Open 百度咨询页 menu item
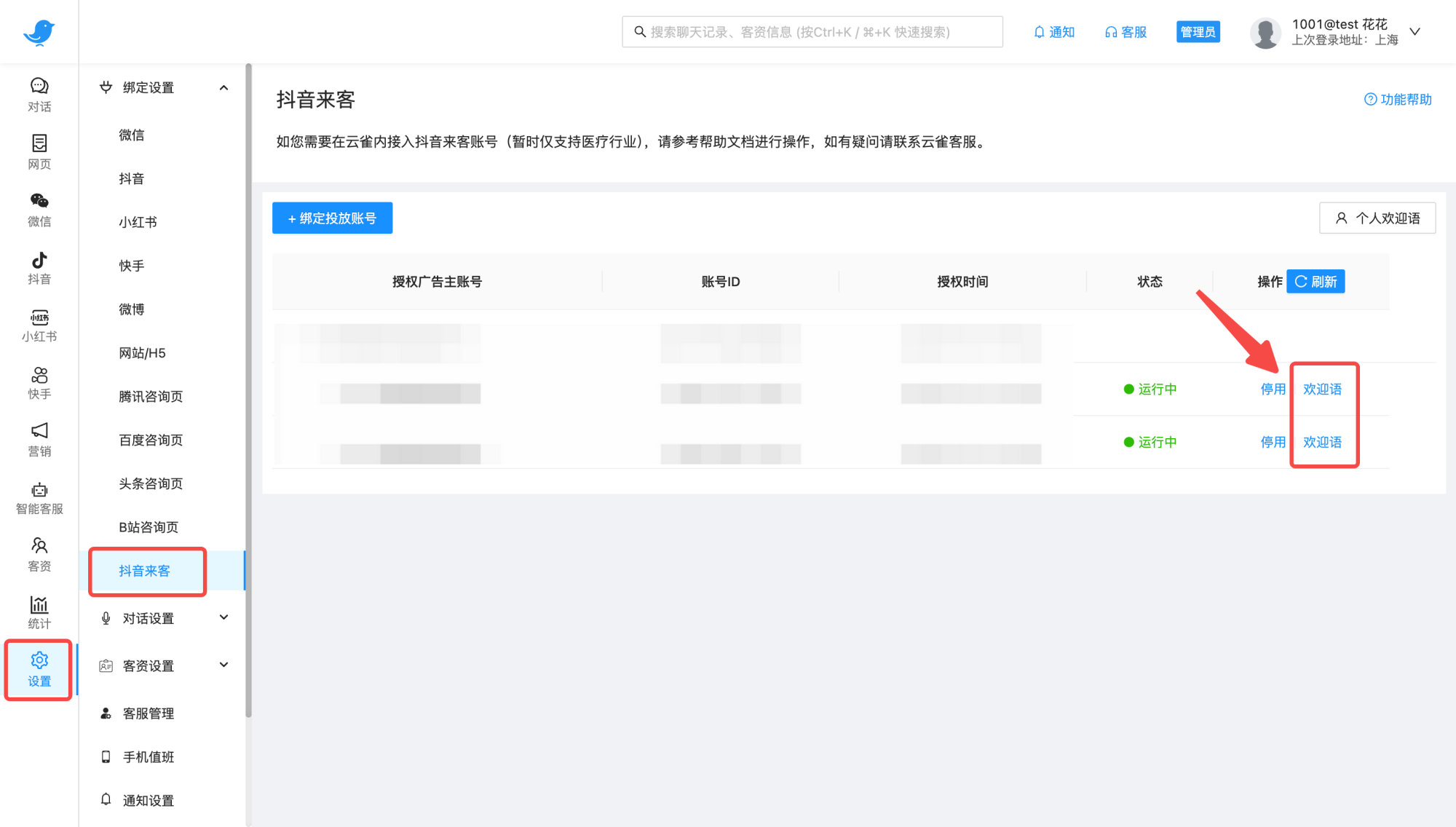Image resolution: width=1456 pixels, height=827 pixels. [x=151, y=440]
